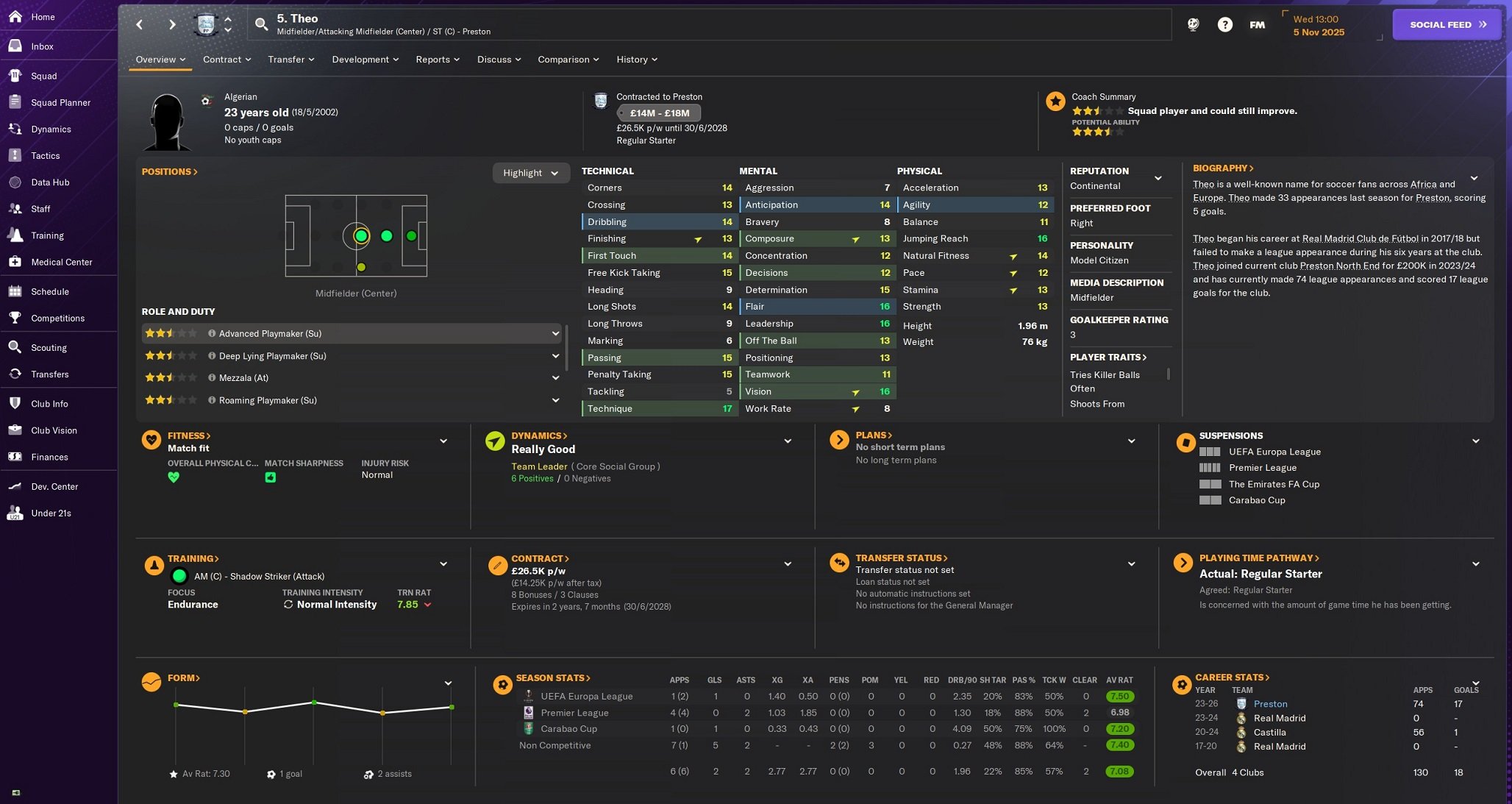Open the Transfer menu
Screen dimensions: 1512x804
[x=290, y=60]
